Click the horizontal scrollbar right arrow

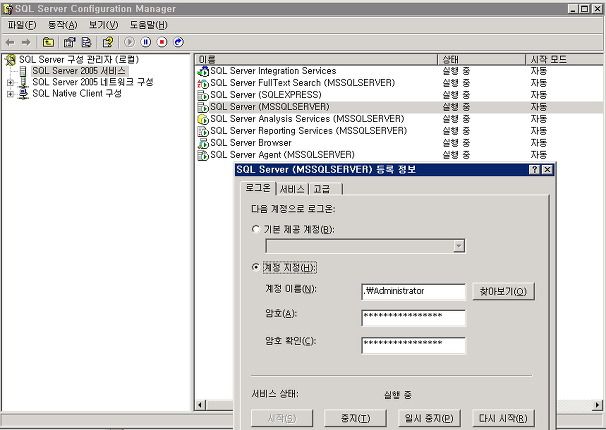click(597, 405)
